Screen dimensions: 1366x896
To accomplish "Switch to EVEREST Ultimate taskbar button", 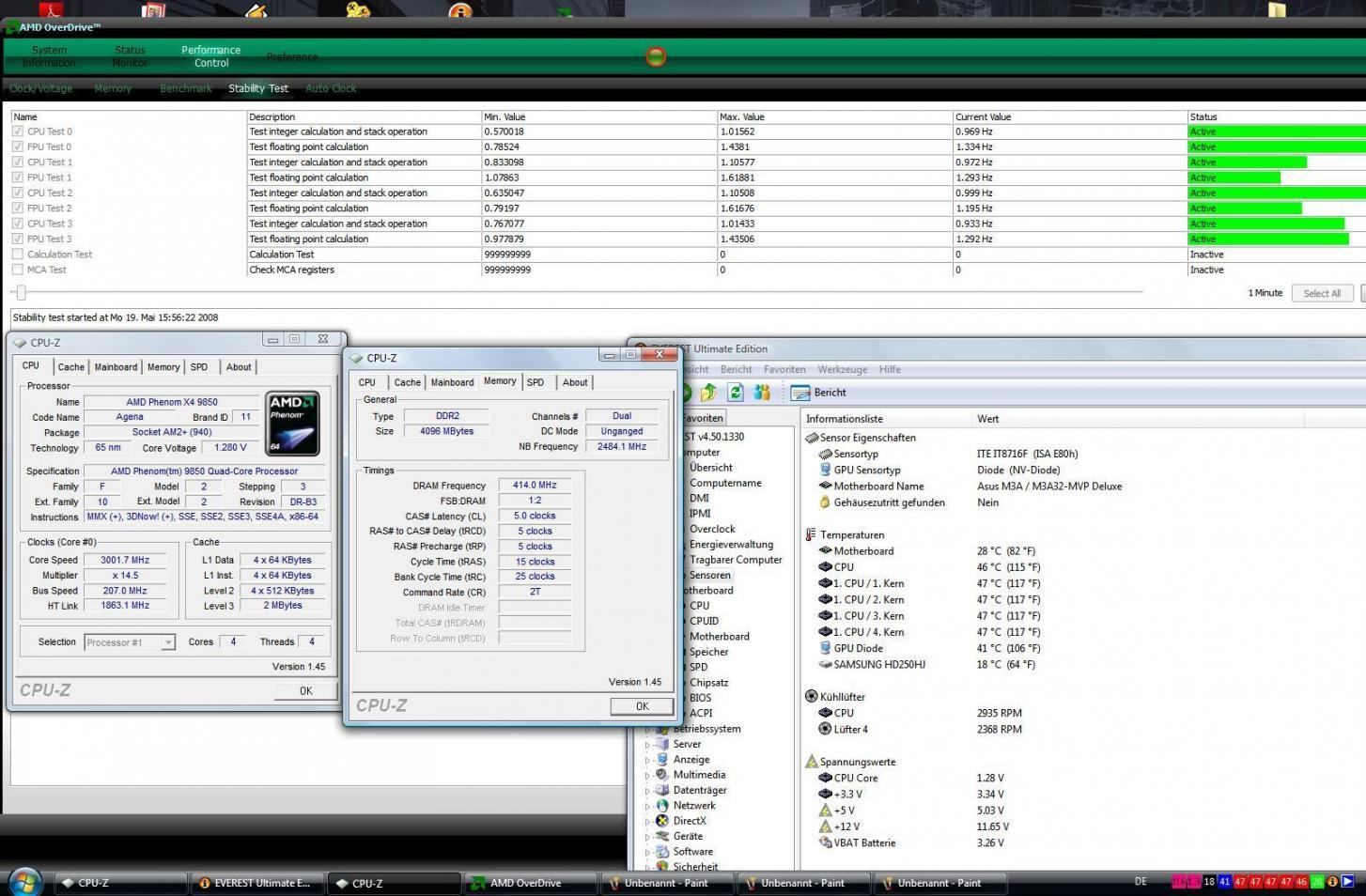I will (258, 883).
